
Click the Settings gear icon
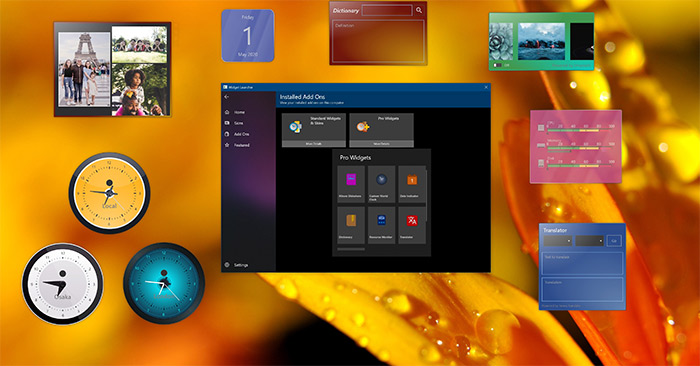click(x=227, y=265)
